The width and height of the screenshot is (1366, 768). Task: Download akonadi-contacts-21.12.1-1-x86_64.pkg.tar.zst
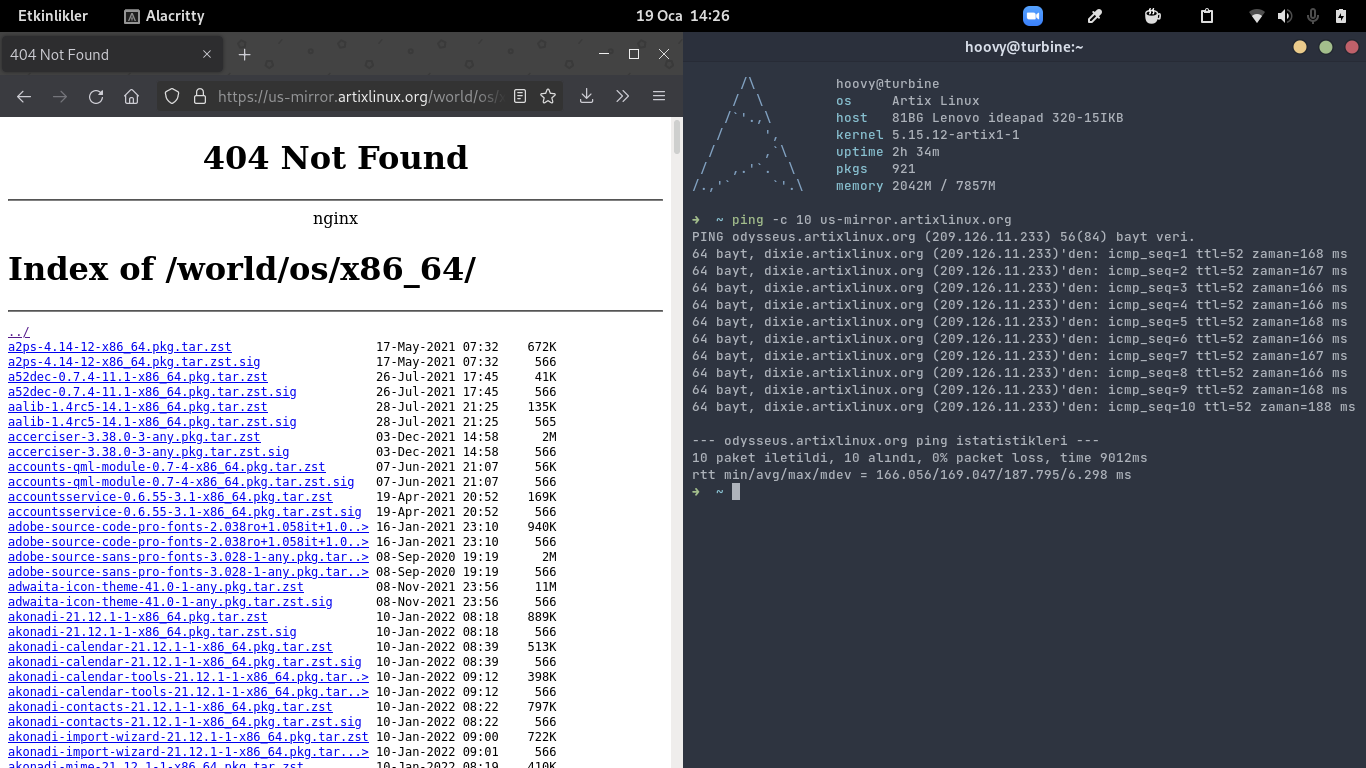[170, 707]
